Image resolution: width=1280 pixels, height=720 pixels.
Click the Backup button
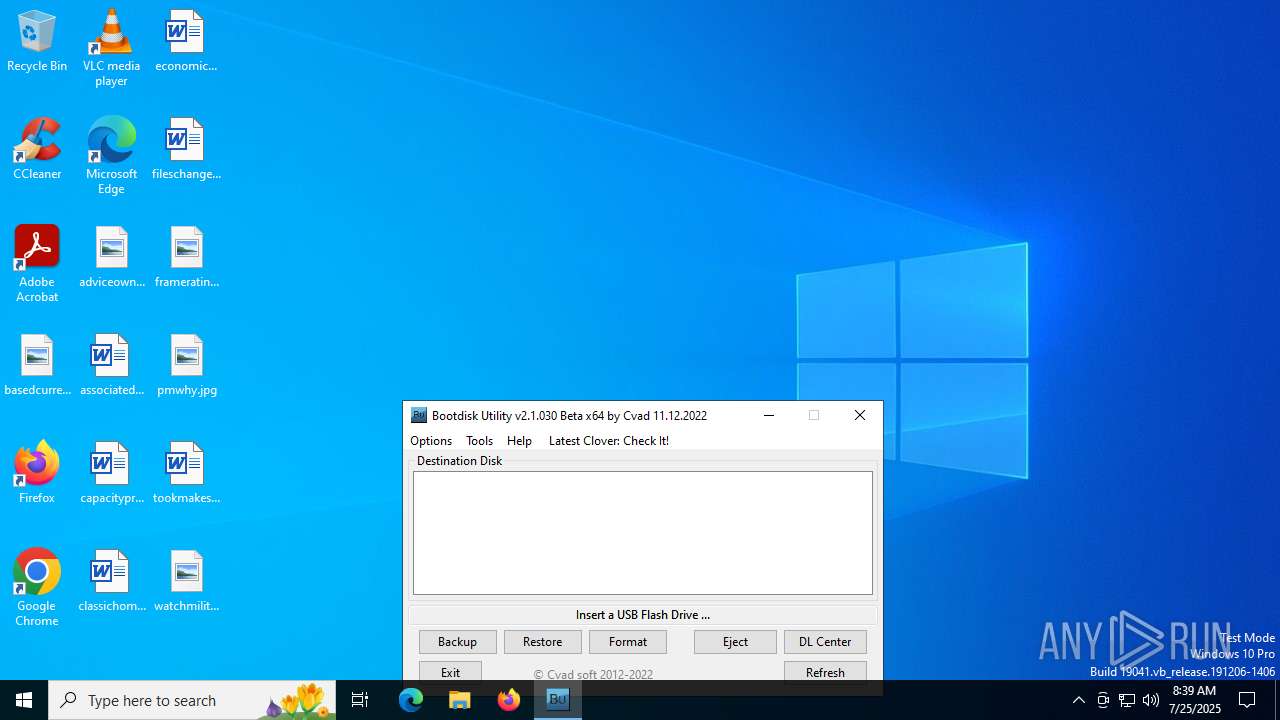(457, 642)
